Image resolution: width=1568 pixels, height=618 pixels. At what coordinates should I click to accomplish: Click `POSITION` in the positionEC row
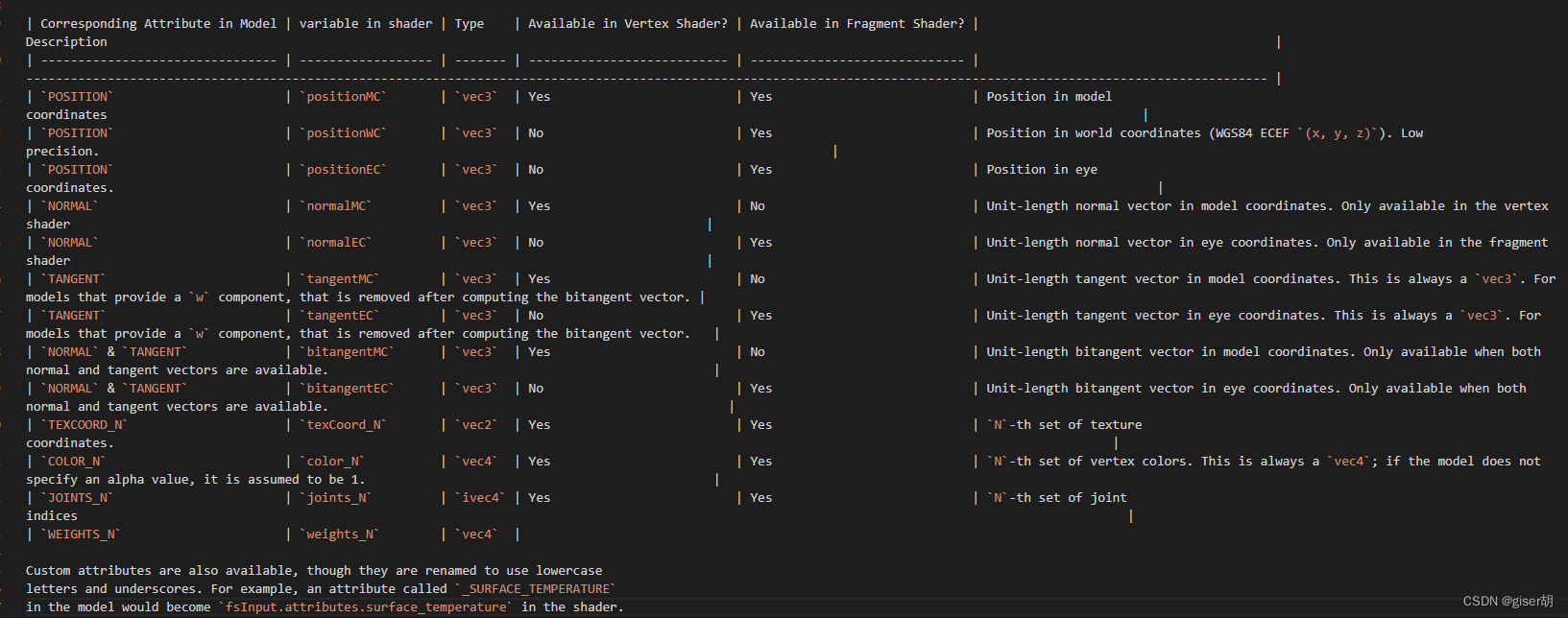[77, 169]
